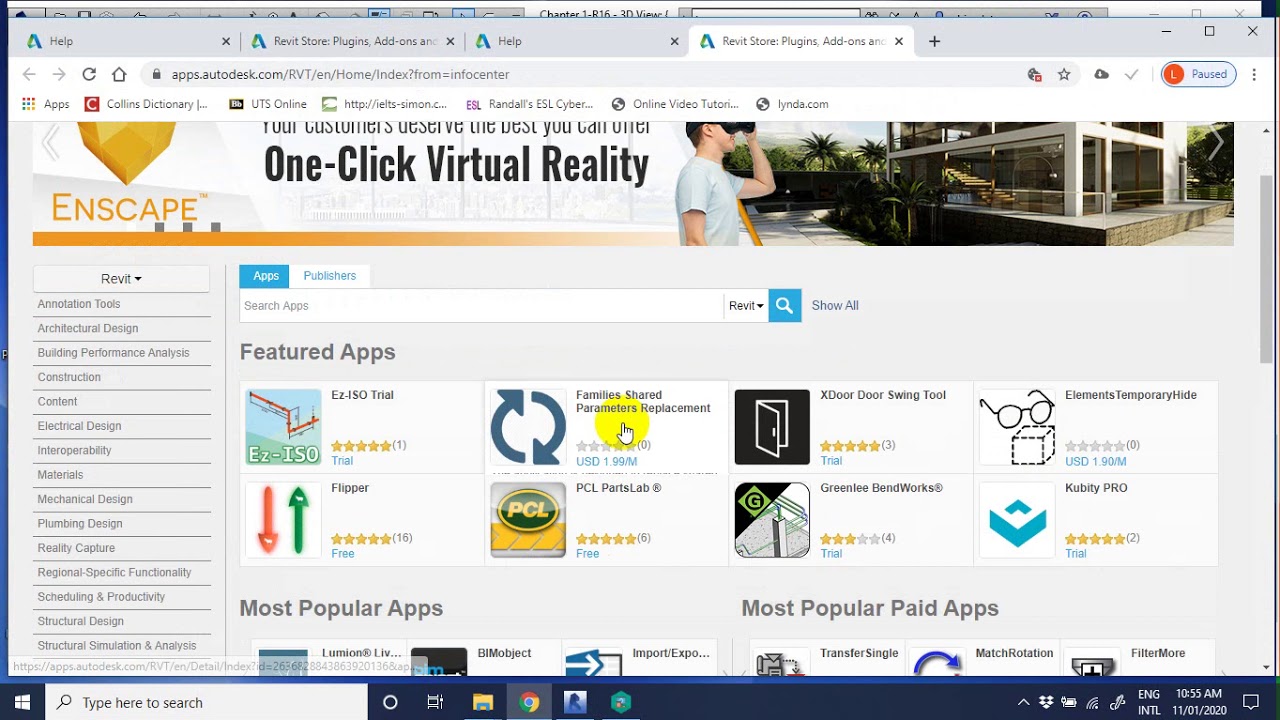Open Scheduling & Productivity category
1280x720 pixels.
(x=101, y=597)
